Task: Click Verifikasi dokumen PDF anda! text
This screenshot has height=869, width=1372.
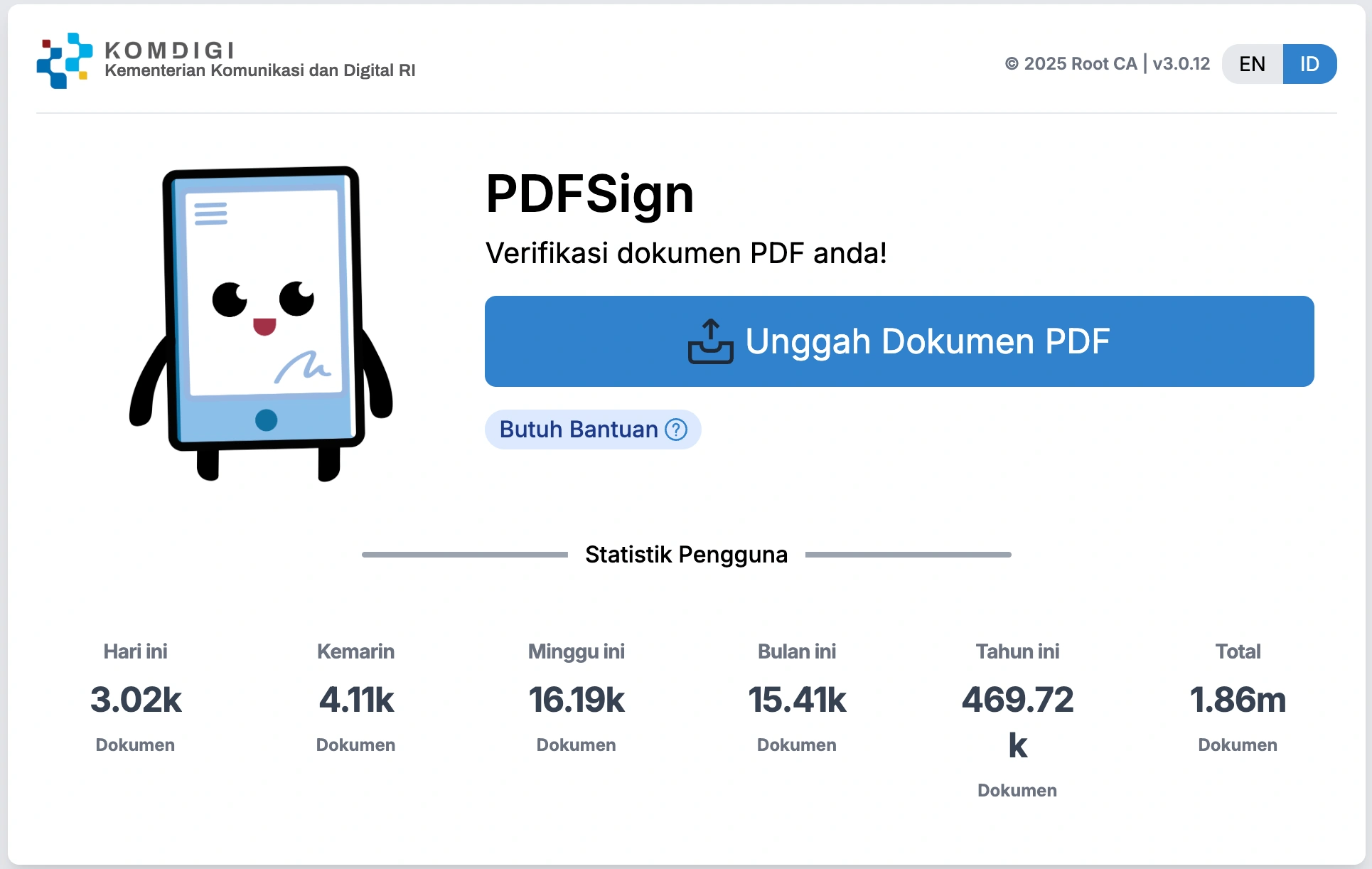Action: (x=686, y=253)
